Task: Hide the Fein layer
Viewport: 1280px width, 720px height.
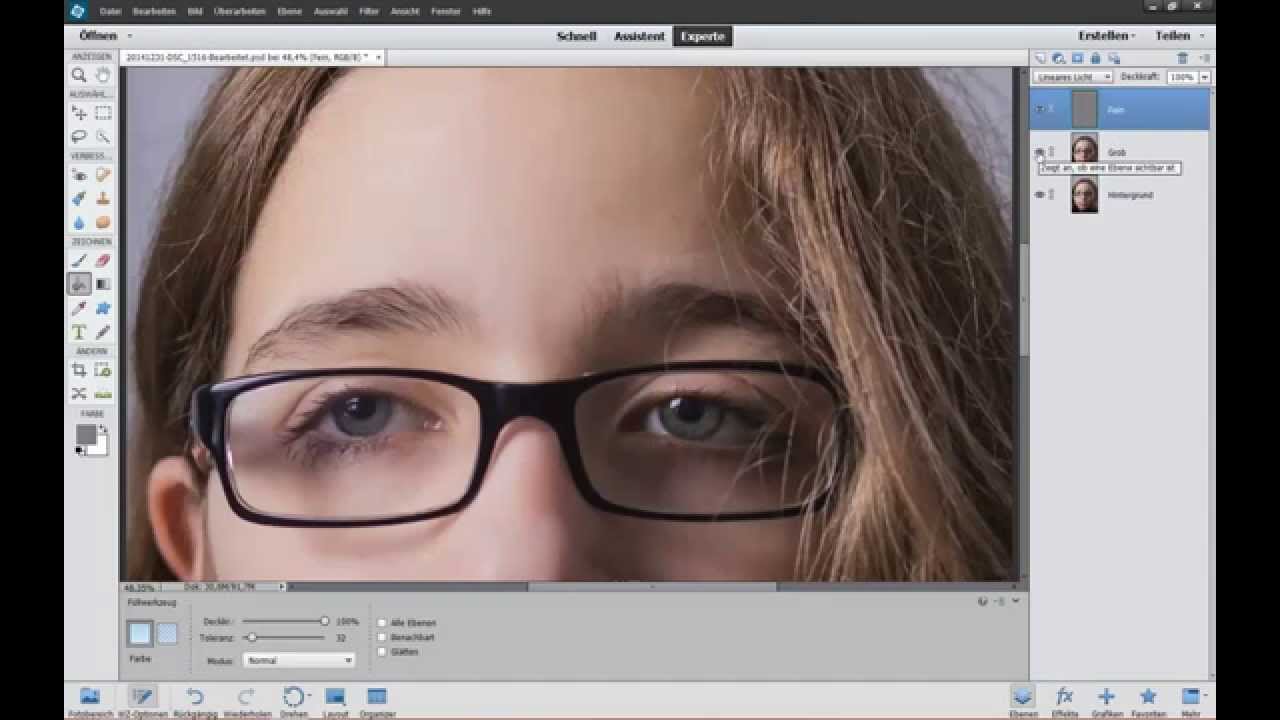Action: coord(1039,109)
